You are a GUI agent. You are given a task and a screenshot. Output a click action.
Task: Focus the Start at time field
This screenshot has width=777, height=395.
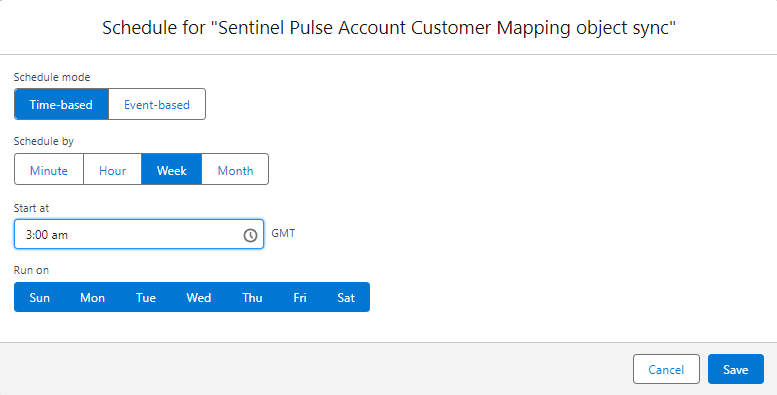click(x=139, y=234)
